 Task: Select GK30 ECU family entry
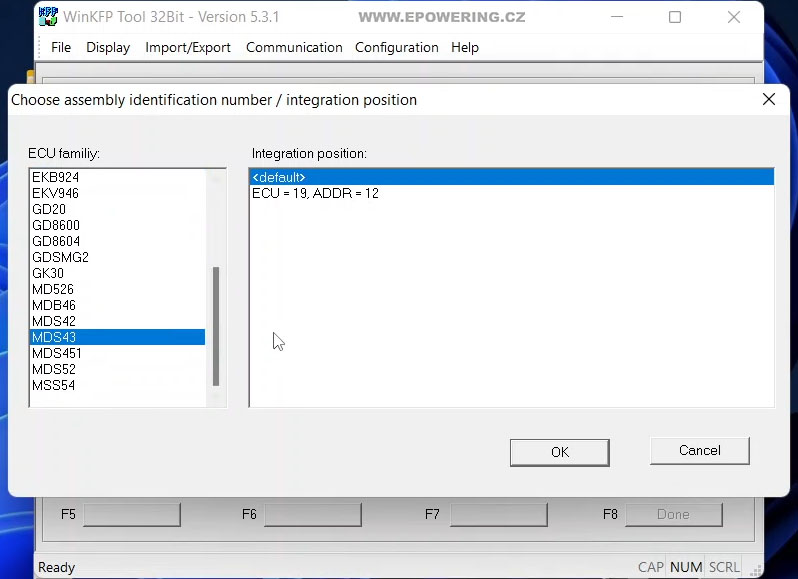pos(118,273)
